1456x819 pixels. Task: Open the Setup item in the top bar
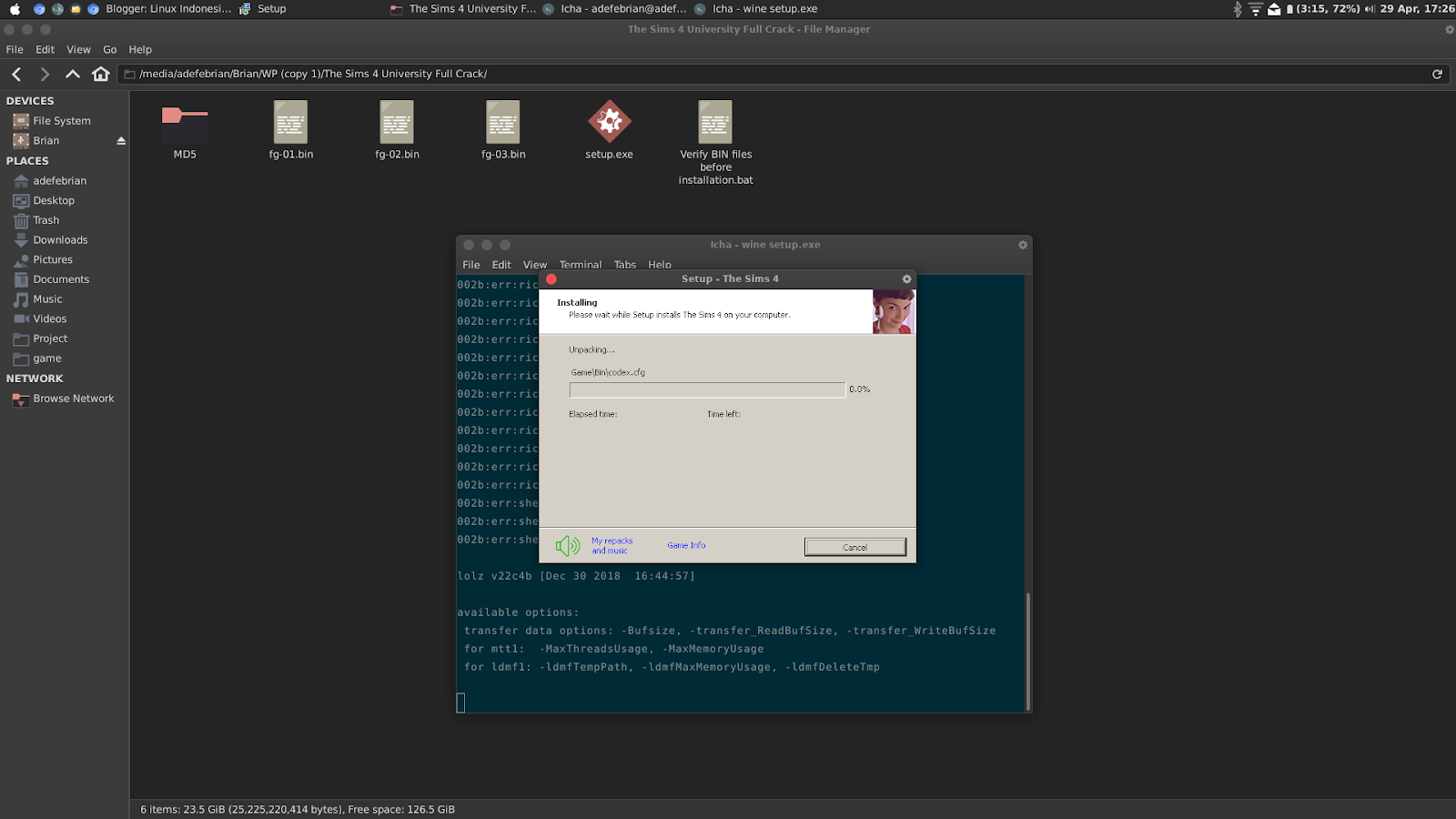point(272,8)
